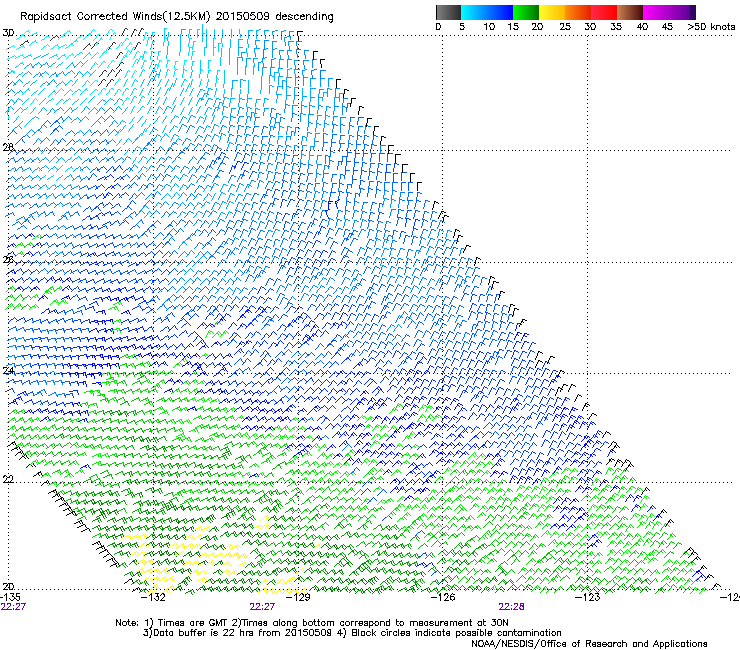Click the latitude label '26'
Screen dimensions: 740x650
click(8, 259)
